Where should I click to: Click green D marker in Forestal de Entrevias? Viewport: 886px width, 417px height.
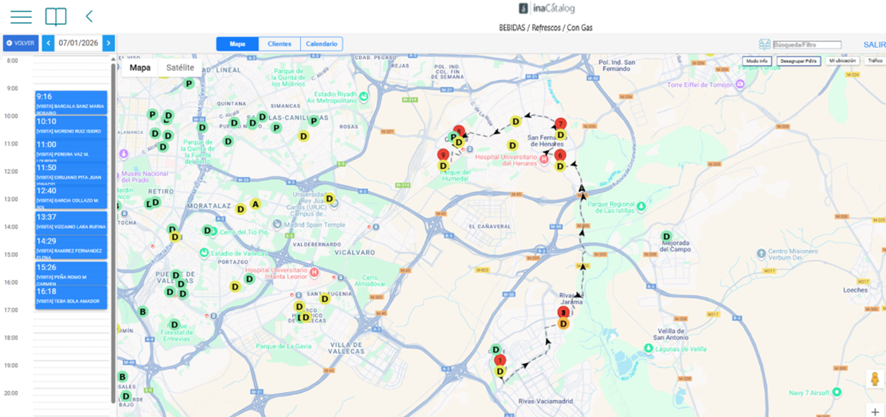pyautogui.click(x=175, y=324)
